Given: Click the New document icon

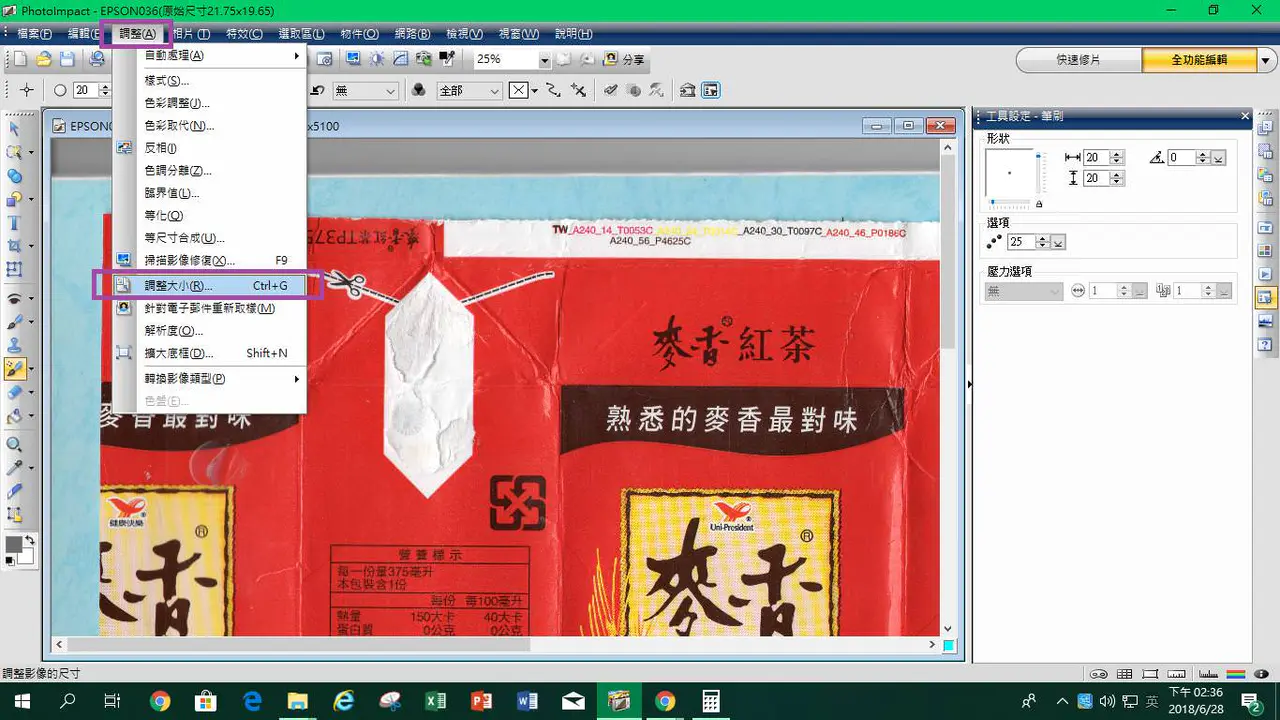Looking at the screenshot, I should point(20,59).
